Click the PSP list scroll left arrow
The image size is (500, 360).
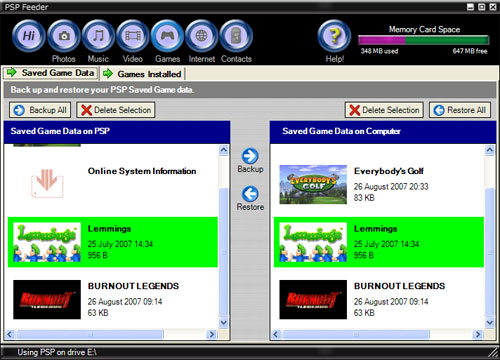tap(10, 334)
